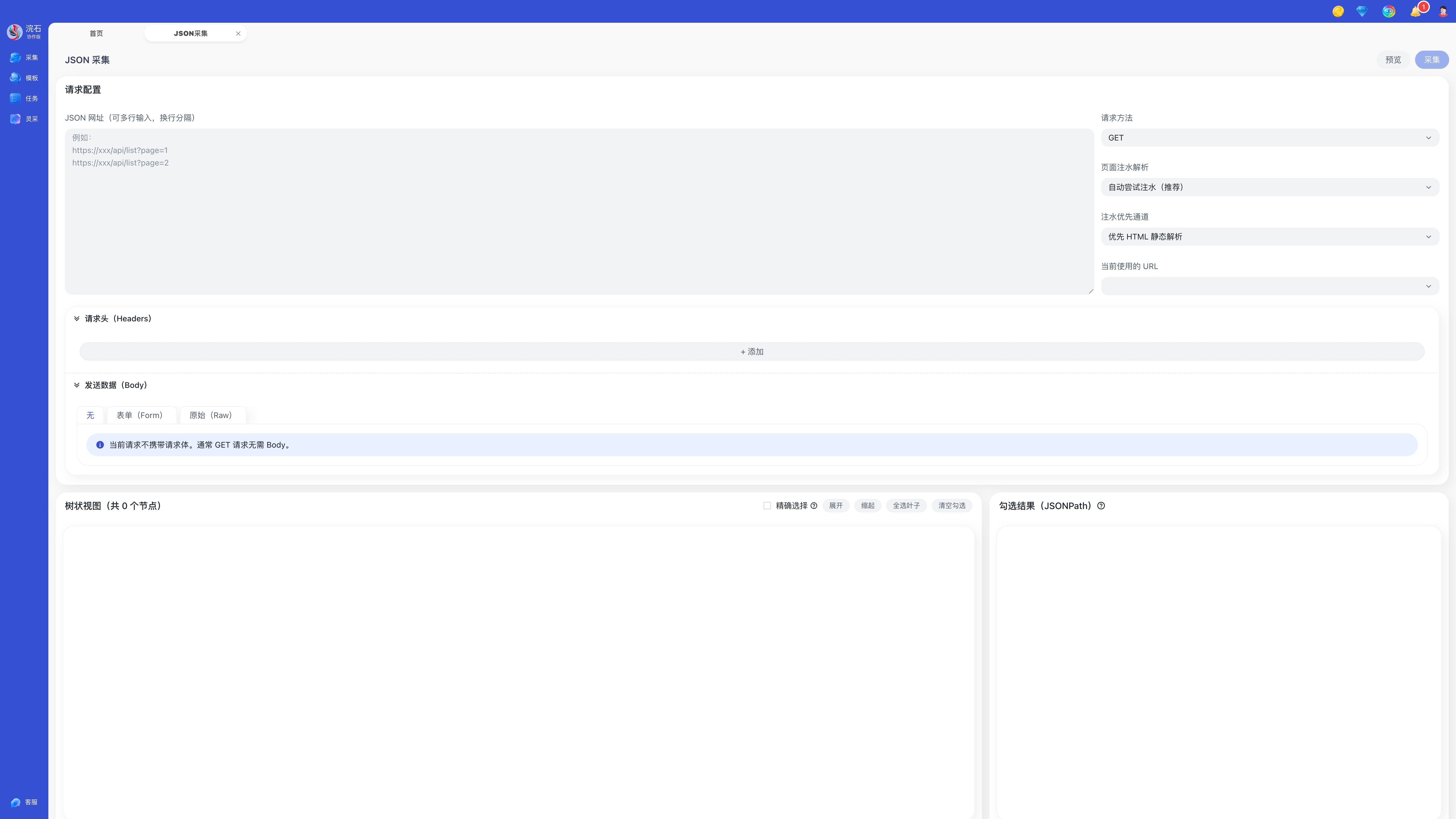Open 客服 customer service icon
This screenshot has width=1456, height=819.
(16, 802)
